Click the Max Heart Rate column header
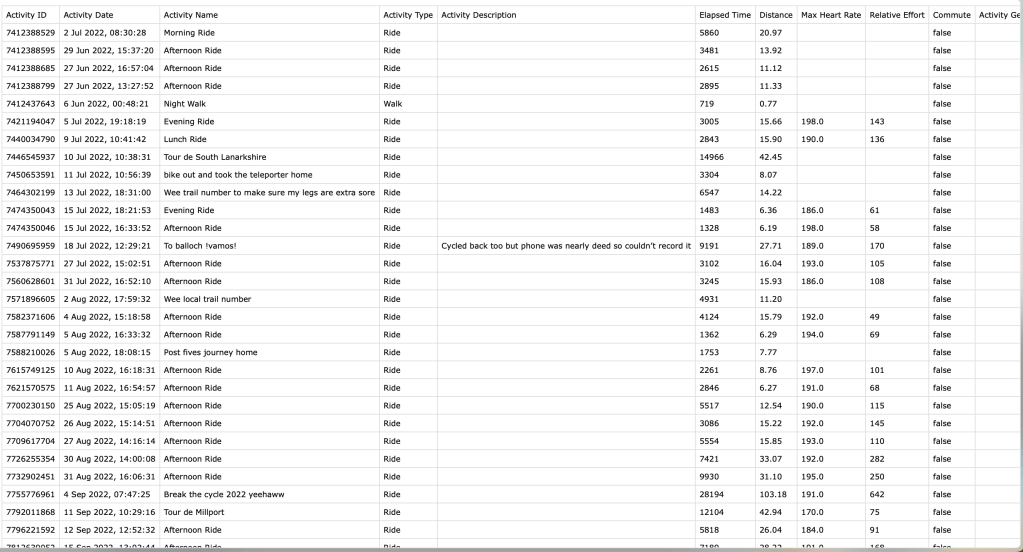 (829, 15)
